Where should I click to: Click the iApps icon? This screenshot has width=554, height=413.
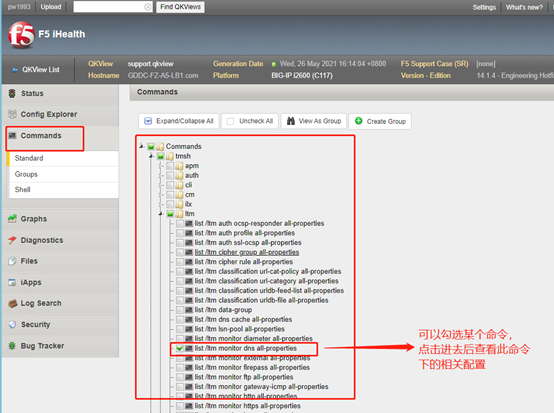tap(12, 282)
